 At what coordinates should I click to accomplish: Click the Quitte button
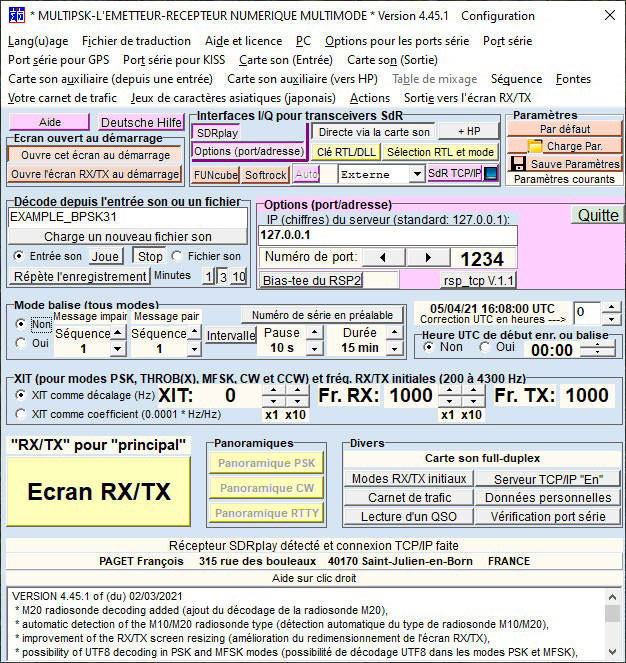pos(598,216)
